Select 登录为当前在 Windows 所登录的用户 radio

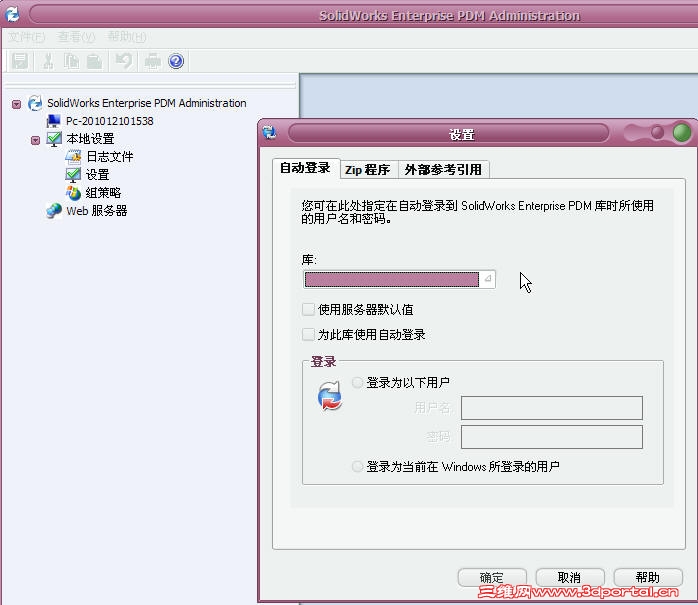point(357,467)
